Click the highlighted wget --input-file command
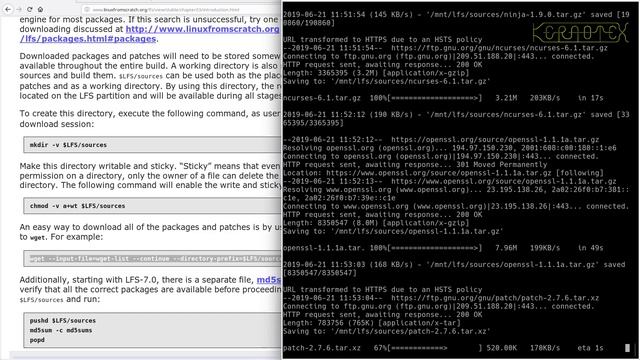640x360 pixels. click(155, 259)
